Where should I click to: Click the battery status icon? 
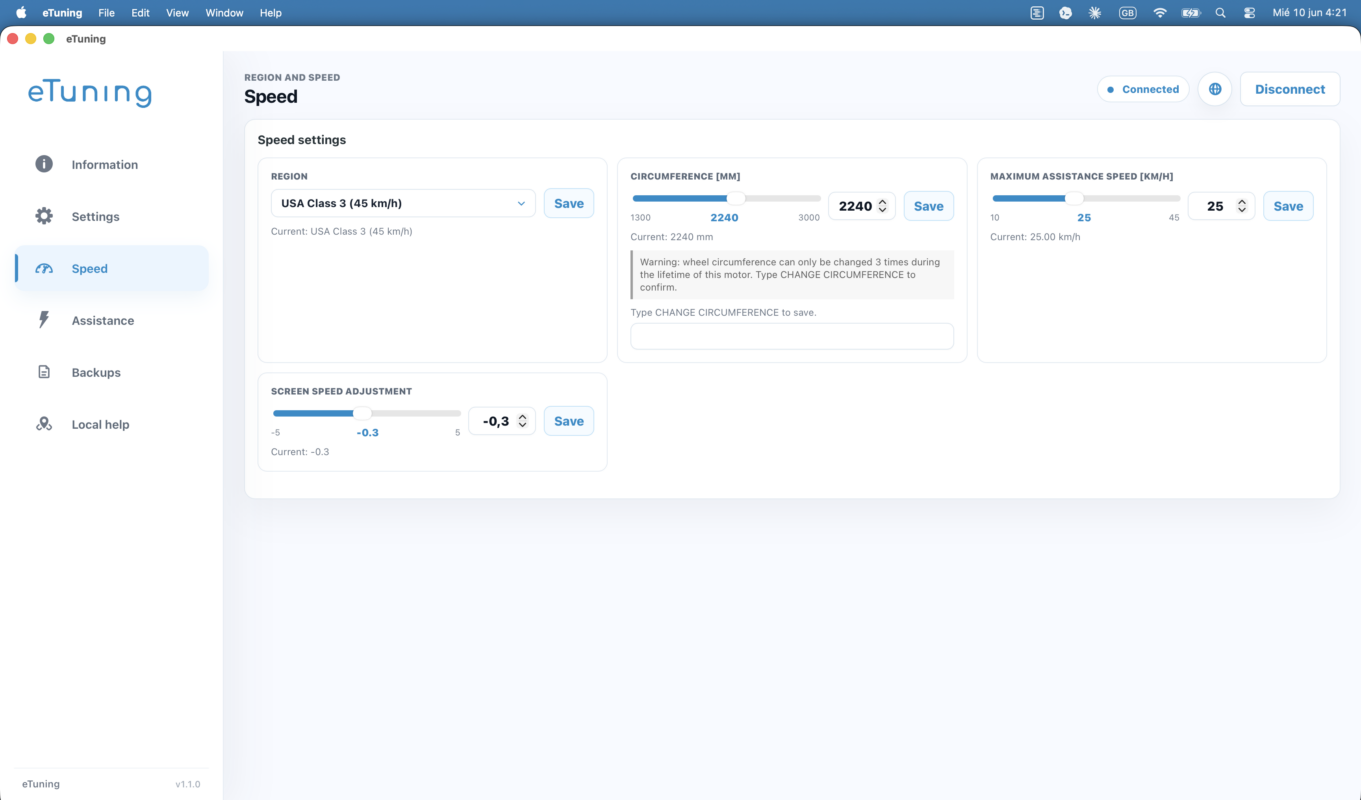[x=1190, y=13]
